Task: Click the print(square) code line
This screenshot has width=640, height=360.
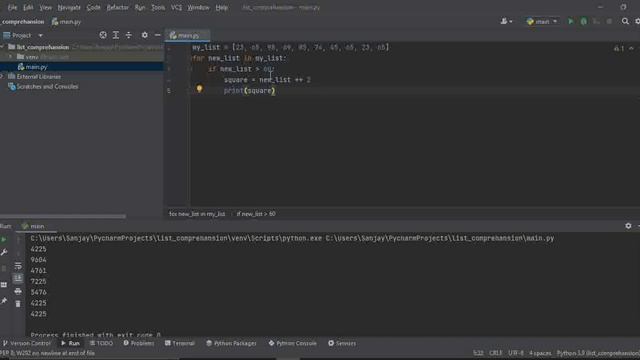Action: tap(249, 91)
